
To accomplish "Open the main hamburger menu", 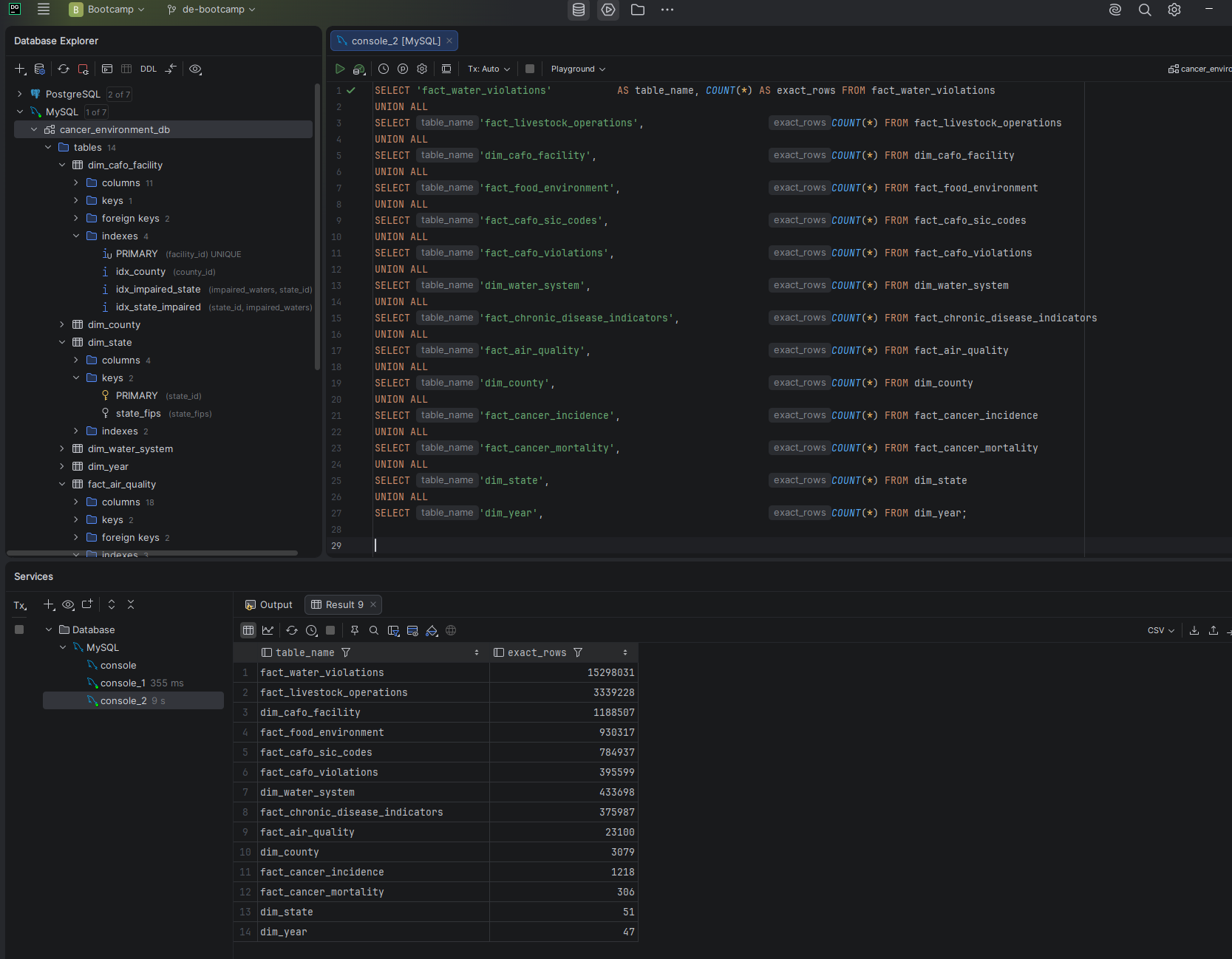I will [44, 10].
